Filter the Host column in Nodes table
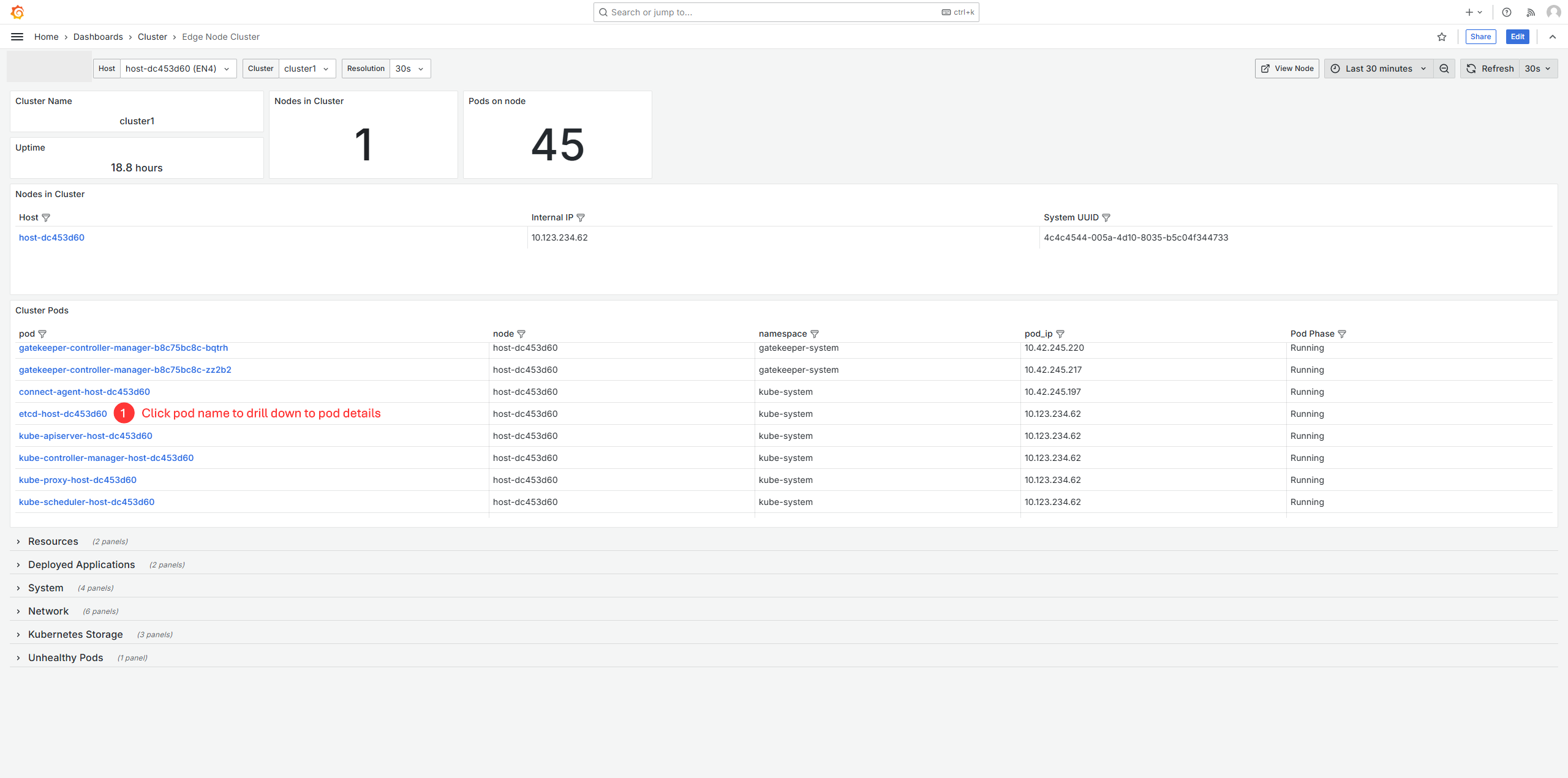The image size is (1568, 778). point(46,218)
